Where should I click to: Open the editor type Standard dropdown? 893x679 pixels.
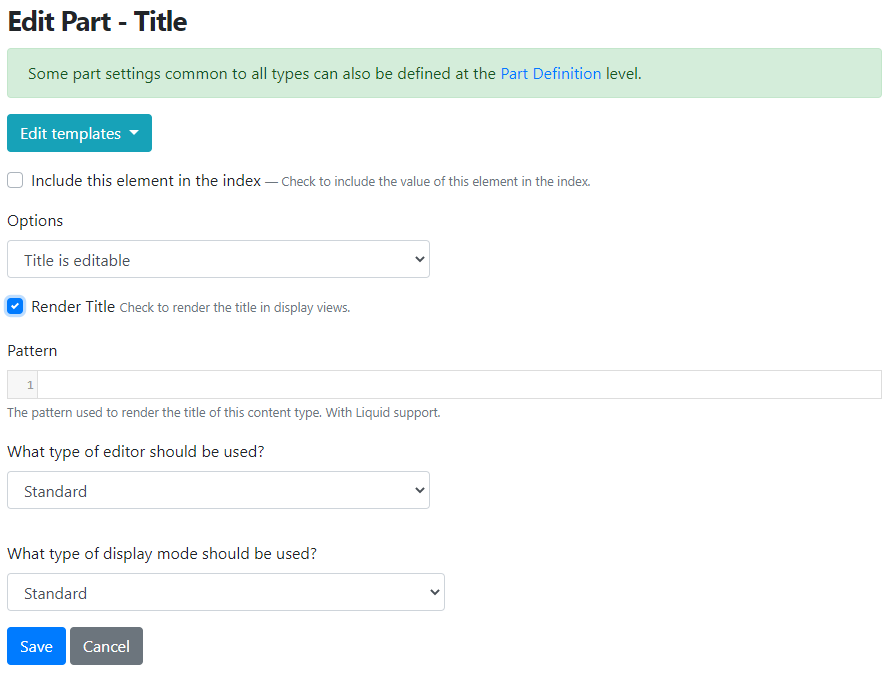tap(218, 490)
